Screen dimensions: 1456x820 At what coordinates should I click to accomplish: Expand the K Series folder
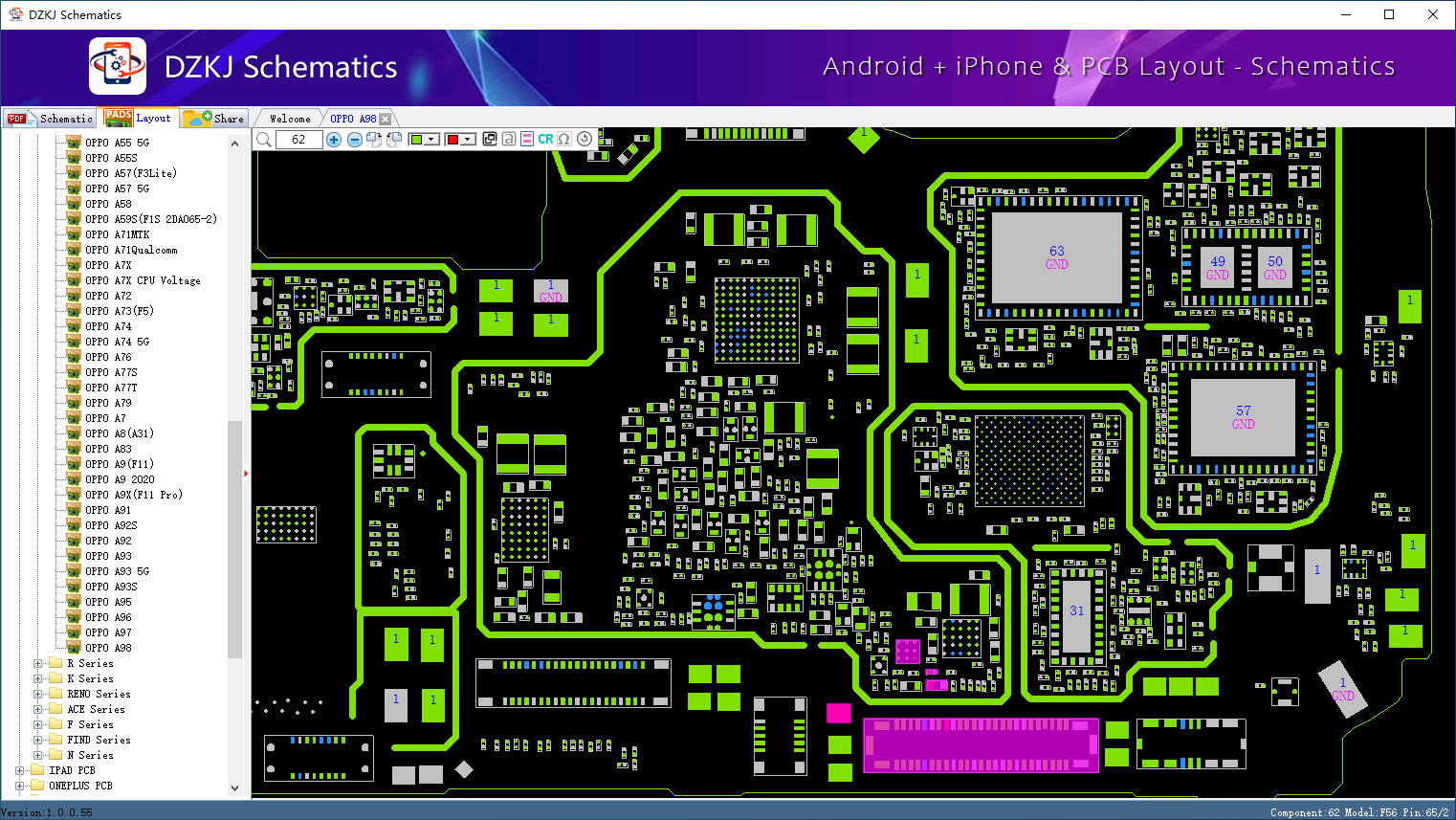38,678
